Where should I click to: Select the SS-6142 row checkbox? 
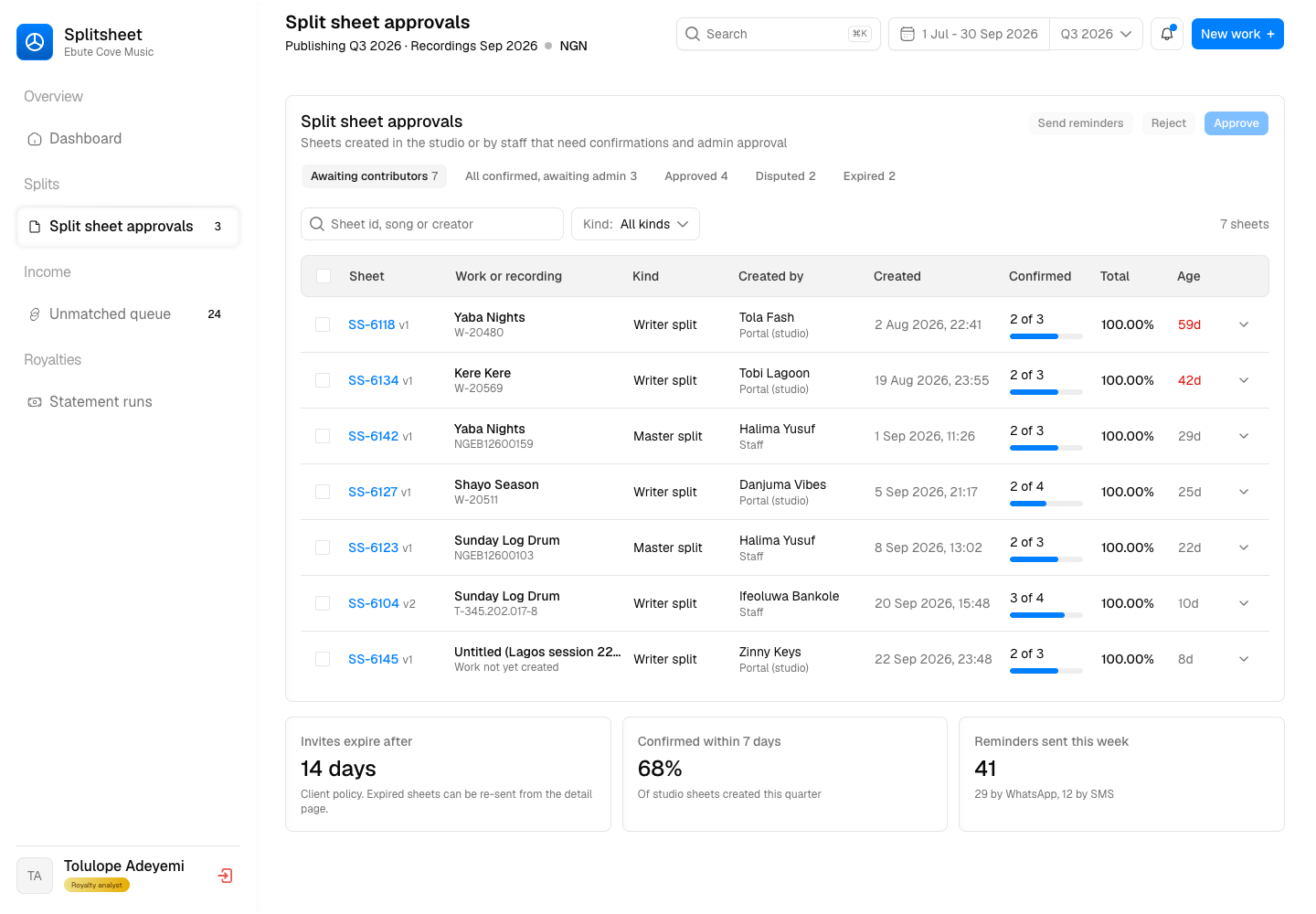(323, 436)
